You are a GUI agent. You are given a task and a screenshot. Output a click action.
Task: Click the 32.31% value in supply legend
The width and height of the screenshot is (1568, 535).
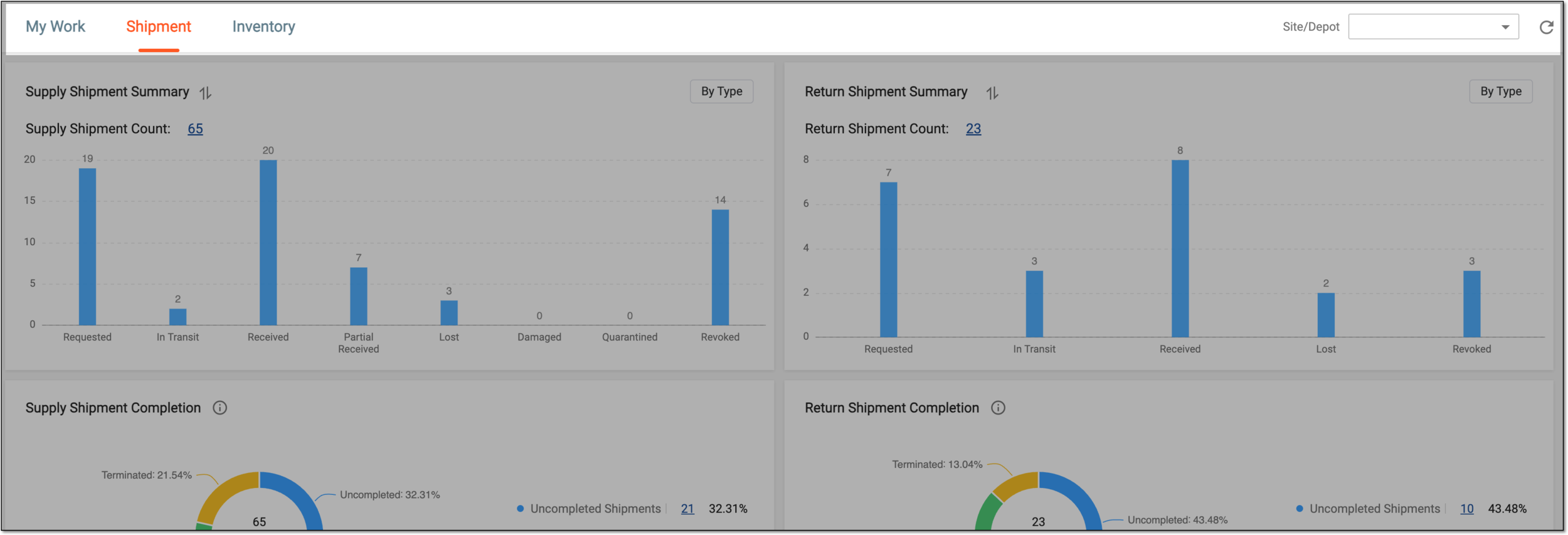[x=728, y=509]
